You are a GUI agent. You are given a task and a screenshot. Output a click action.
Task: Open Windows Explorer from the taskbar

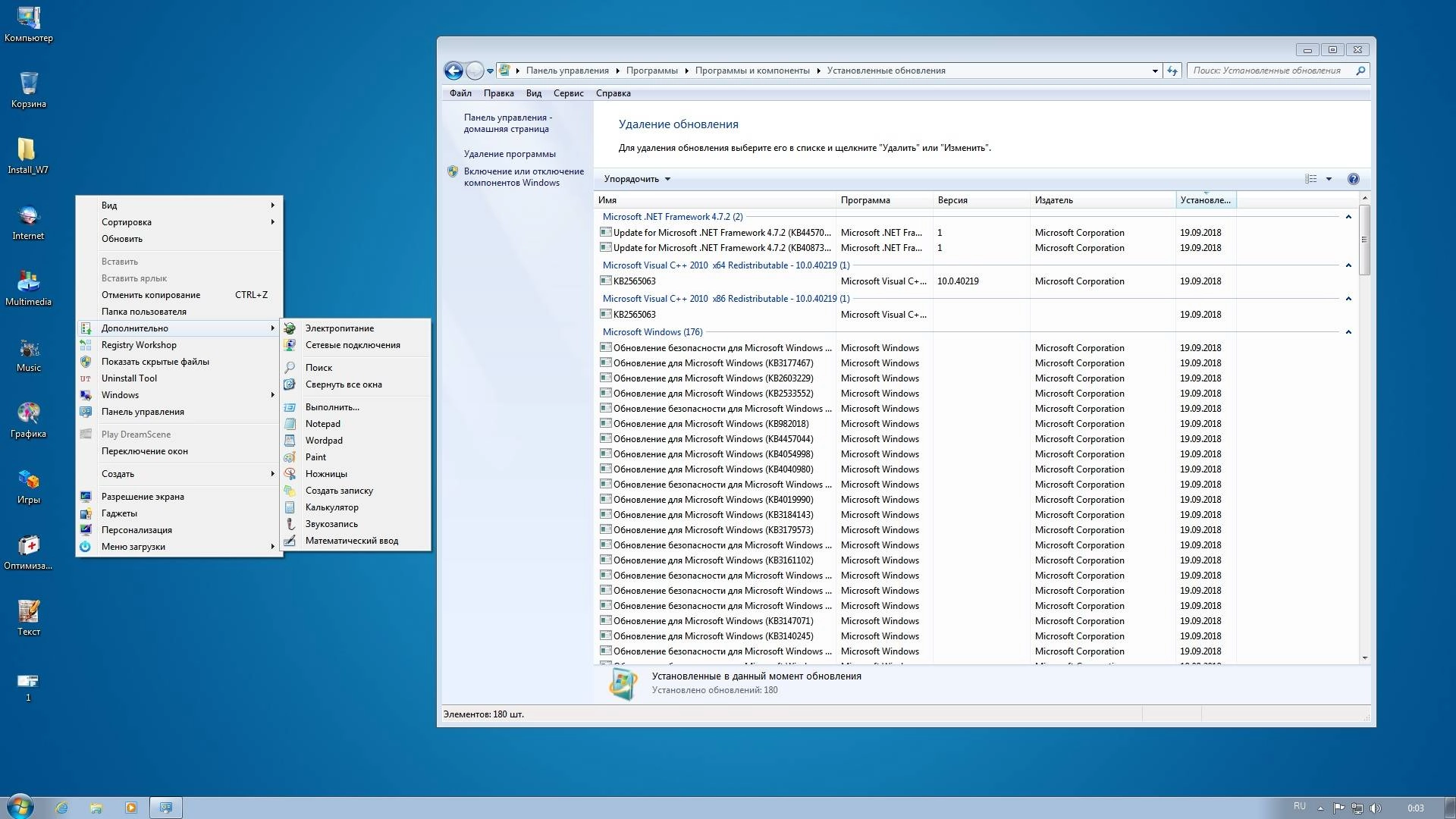[96, 808]
